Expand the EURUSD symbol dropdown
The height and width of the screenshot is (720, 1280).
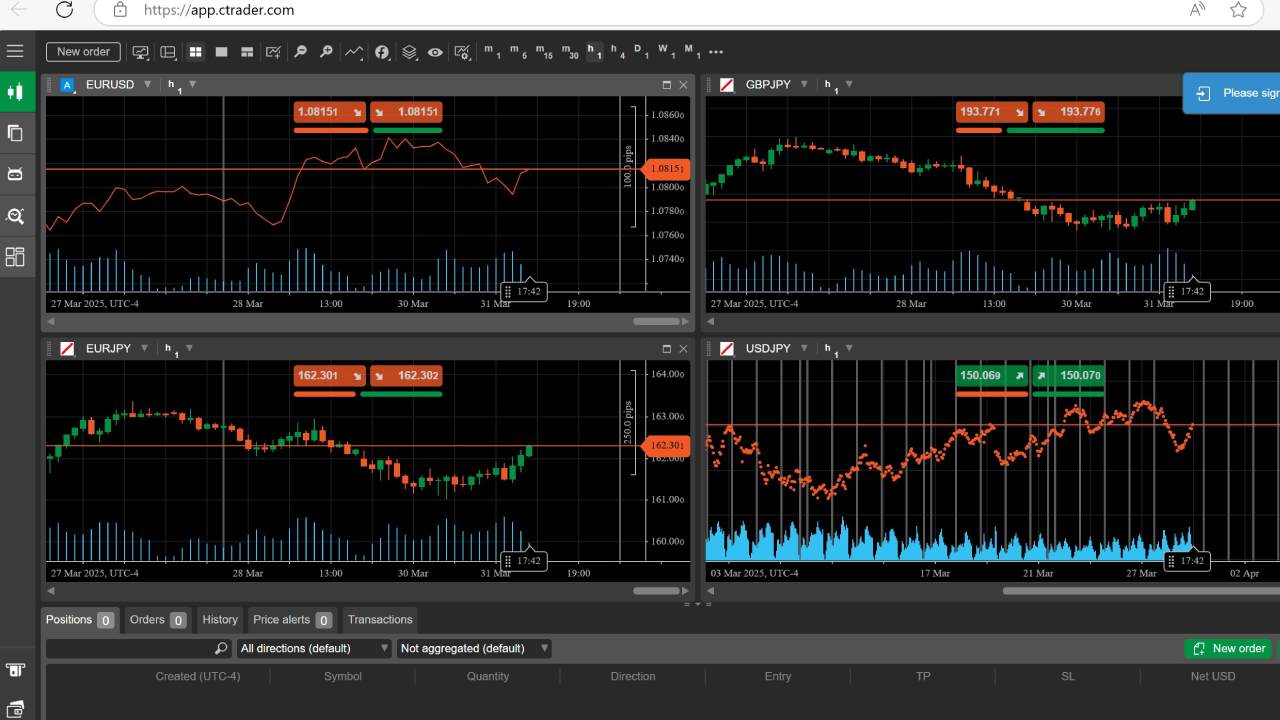point(147,85)
